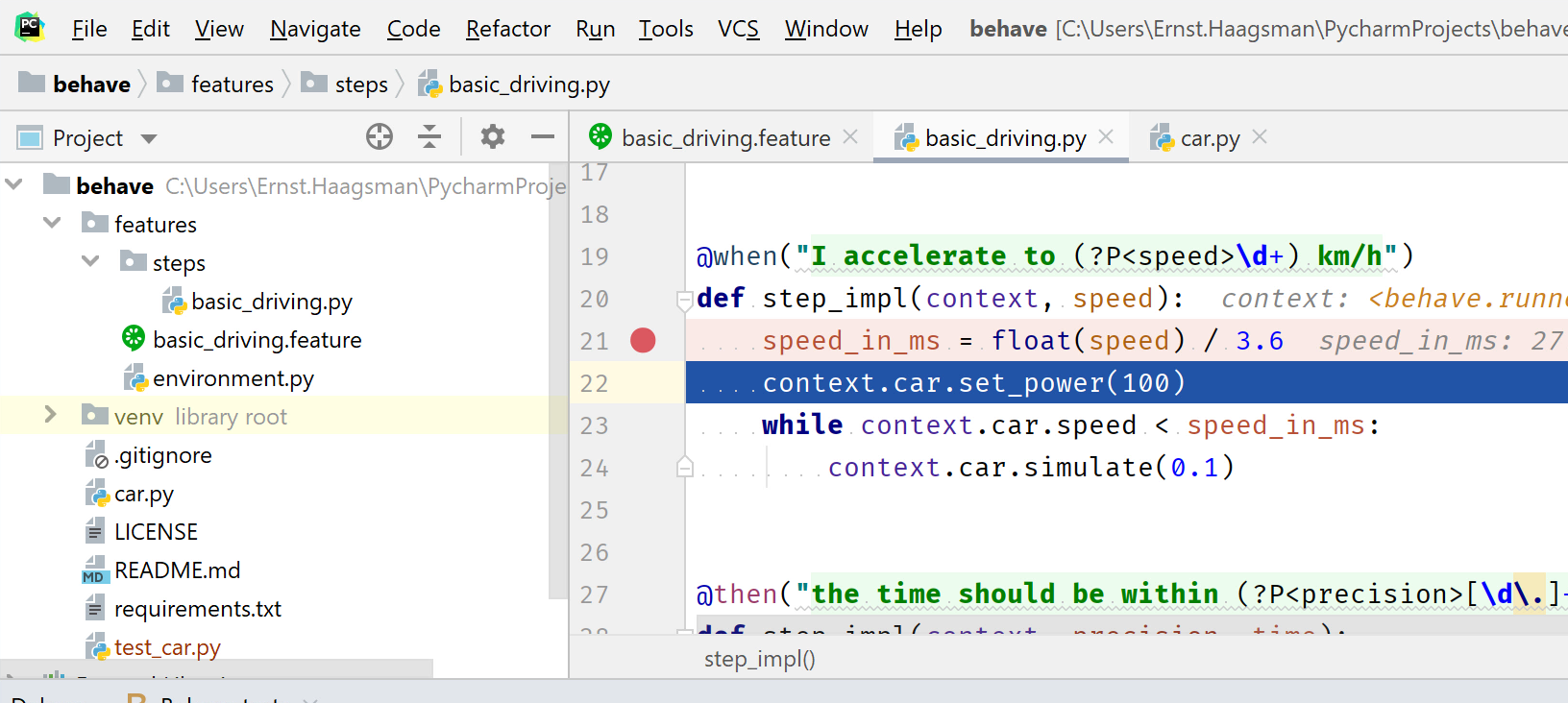Screen dimensions: 1568x703
Task: Click features breadcrumb in navigation bar
Action: pyautogui.click(x=232, y=85)
